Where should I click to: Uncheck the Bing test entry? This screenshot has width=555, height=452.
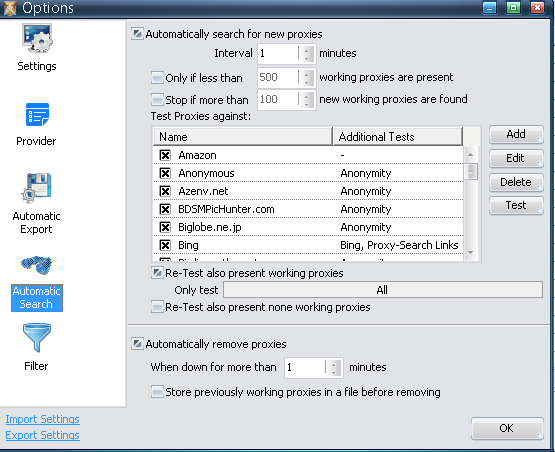(165, 245)
